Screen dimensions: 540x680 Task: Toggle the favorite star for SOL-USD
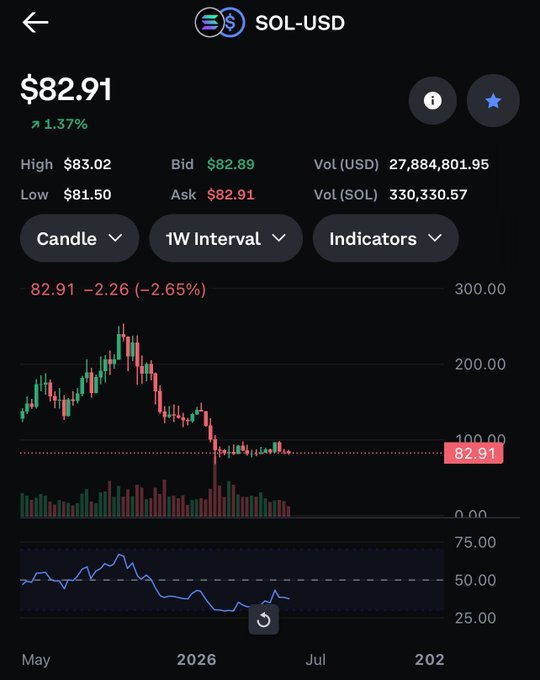(493, 101)
